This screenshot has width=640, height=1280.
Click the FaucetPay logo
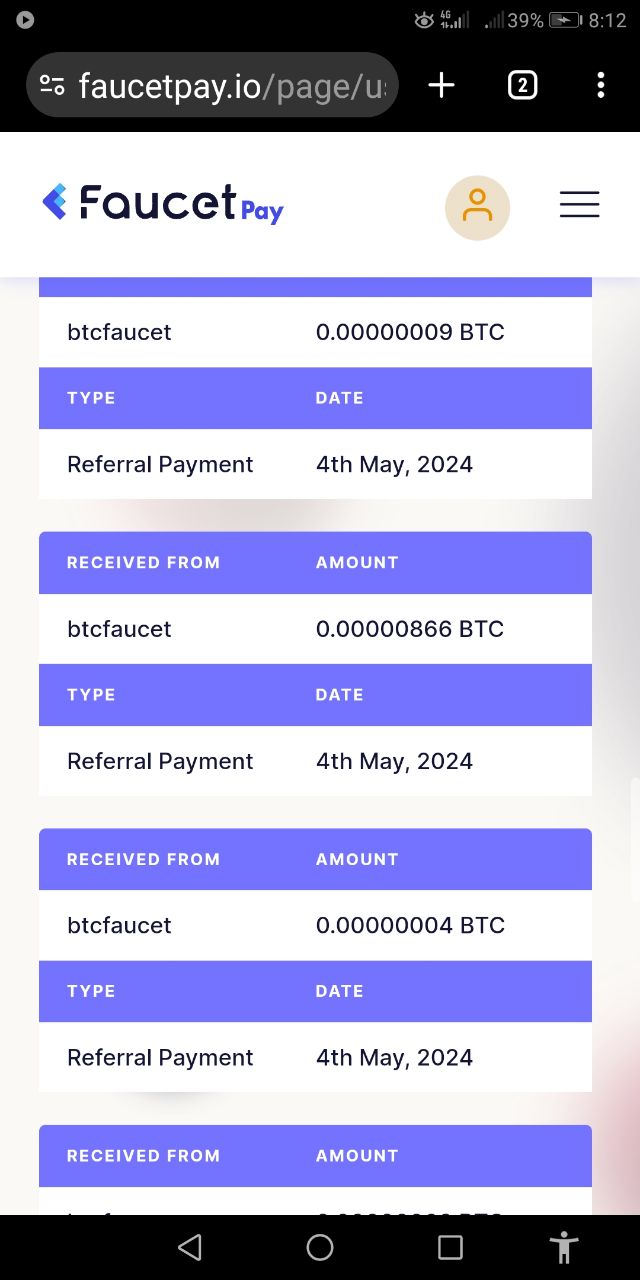pos(163,204)
